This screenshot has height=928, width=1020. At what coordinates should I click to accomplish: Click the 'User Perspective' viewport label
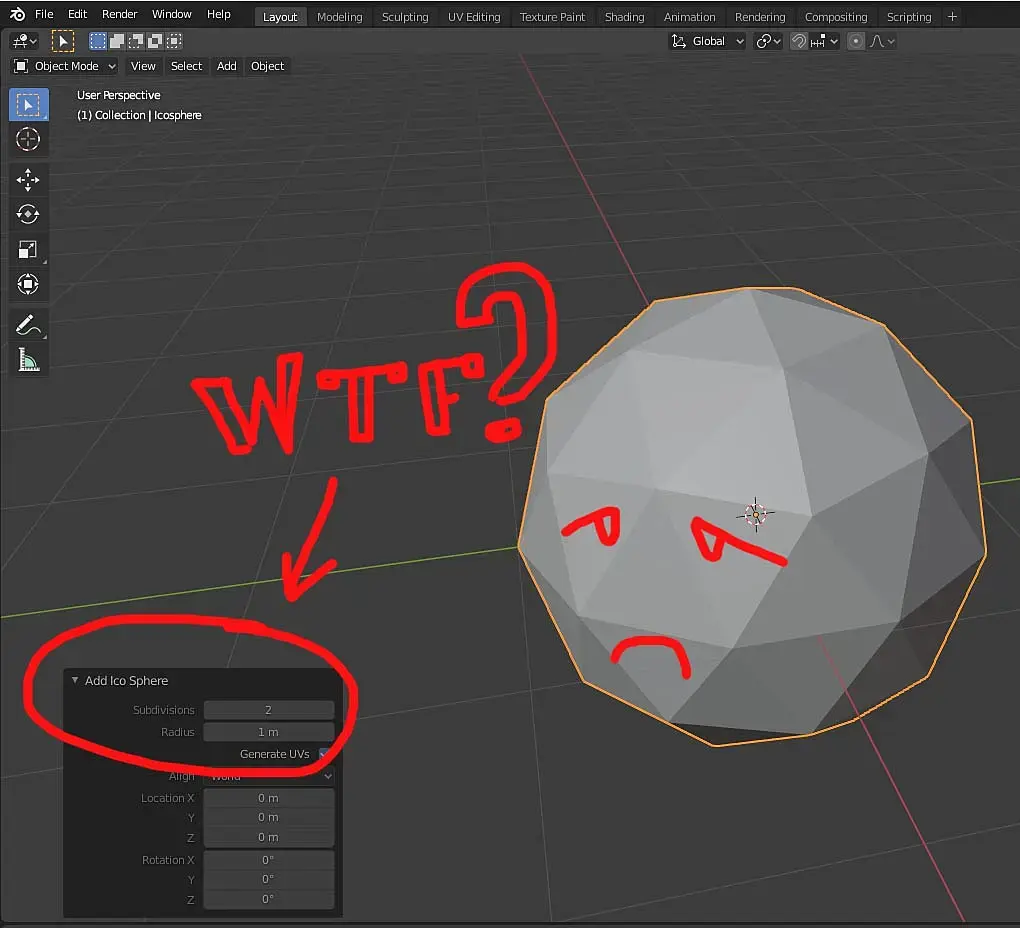118,95
